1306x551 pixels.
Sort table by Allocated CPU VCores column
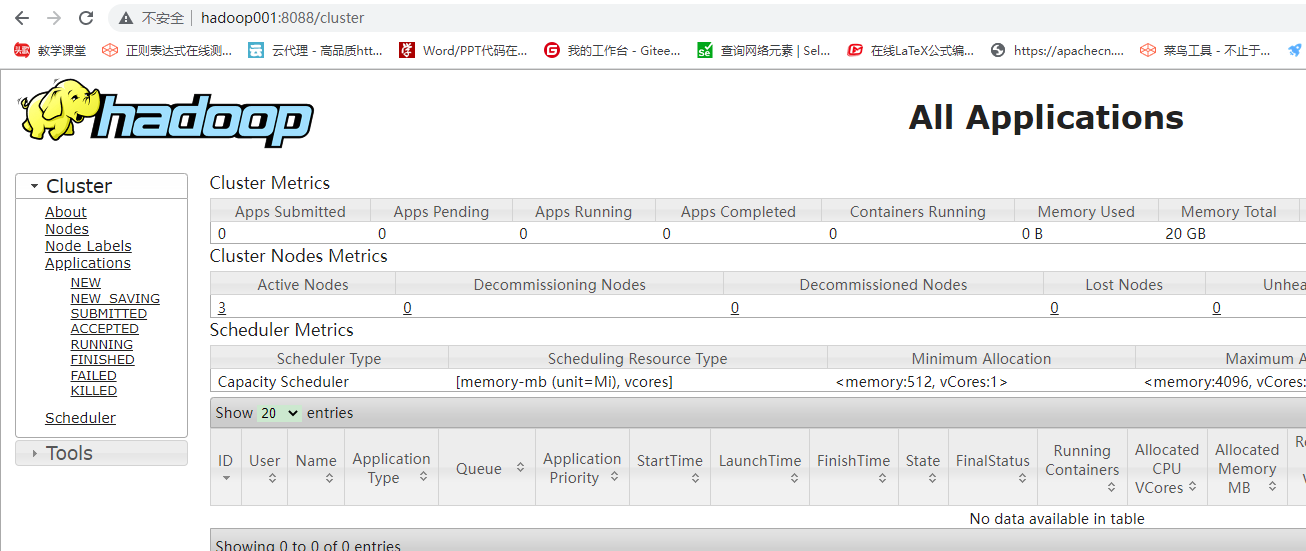point(1167,467)
